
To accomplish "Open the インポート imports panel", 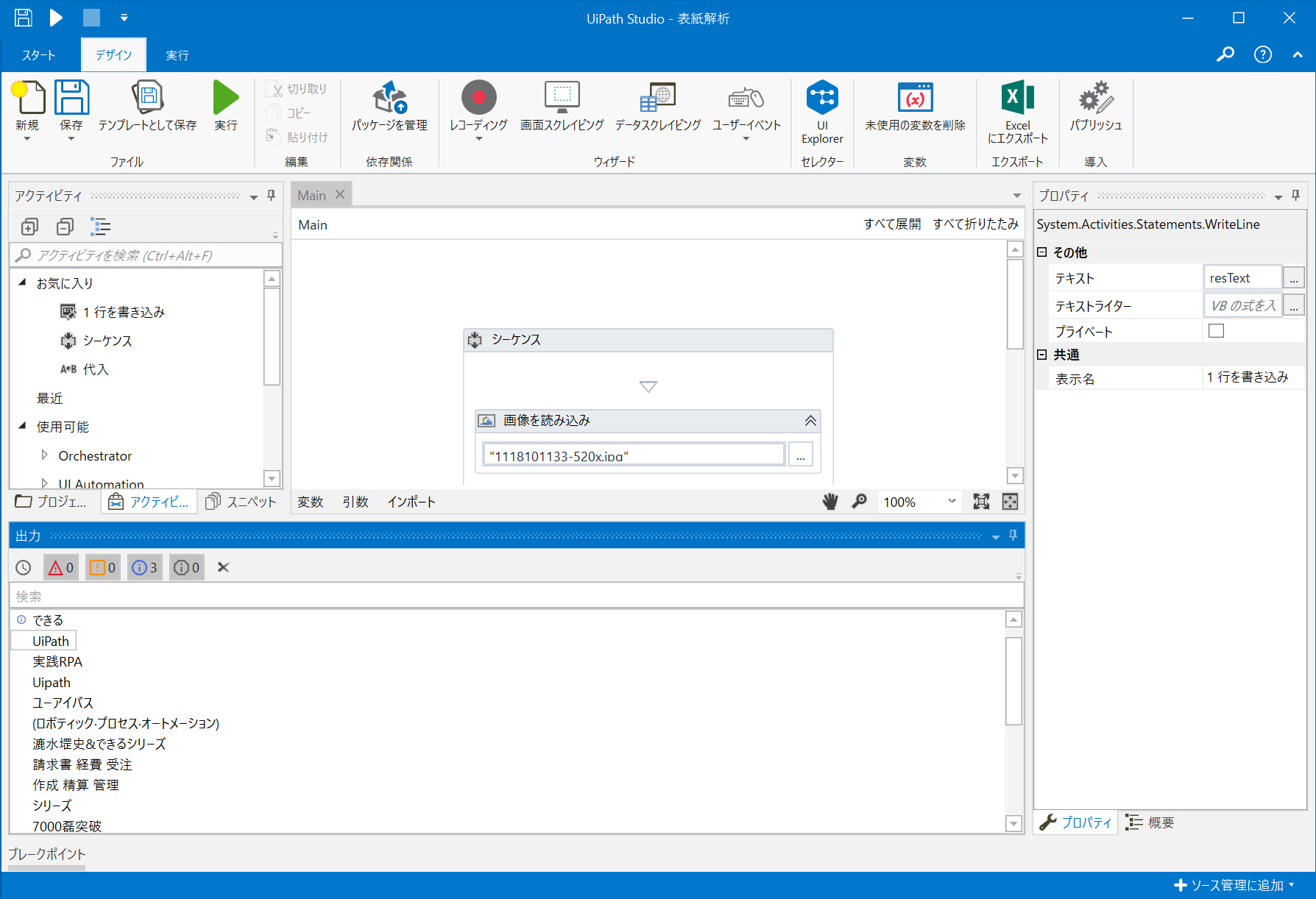I will tap(411, 502).
